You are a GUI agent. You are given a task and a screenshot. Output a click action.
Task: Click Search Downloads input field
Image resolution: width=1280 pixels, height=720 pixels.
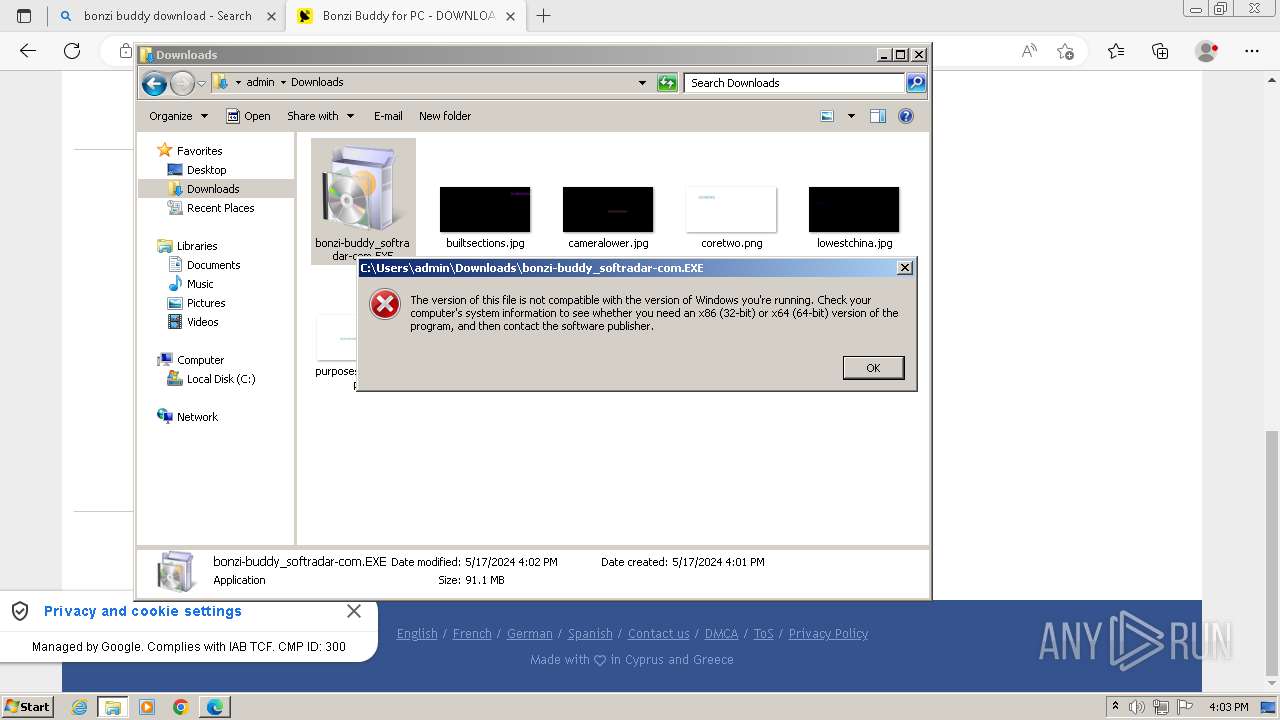(795, 83)
